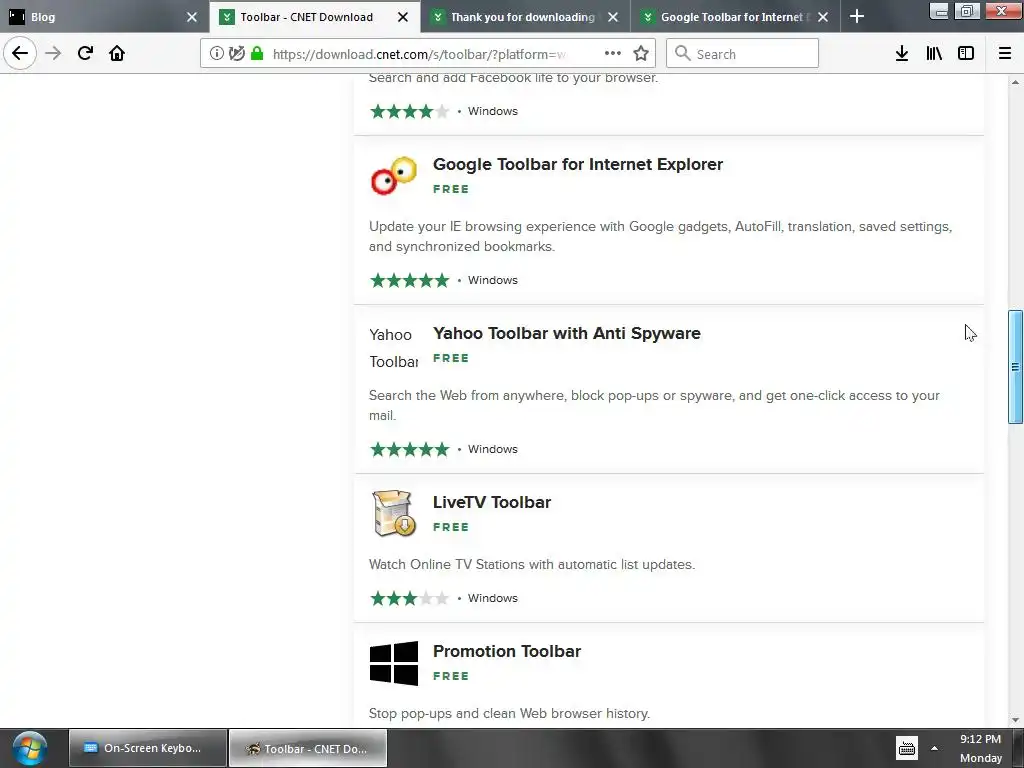This screenshot has height=768, width=1024.
Task: Open the browser home page
Action: (x=117, y=53)
